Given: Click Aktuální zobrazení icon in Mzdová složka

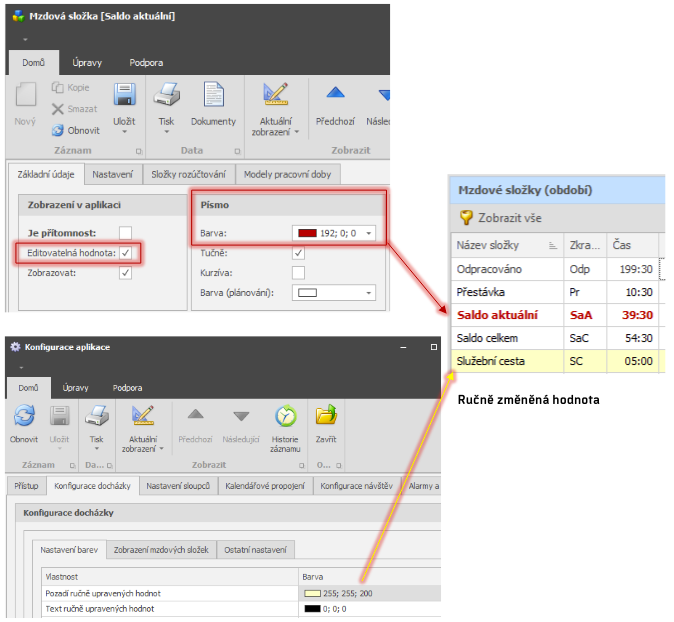Looking at the screenshot, I should 276,95.
